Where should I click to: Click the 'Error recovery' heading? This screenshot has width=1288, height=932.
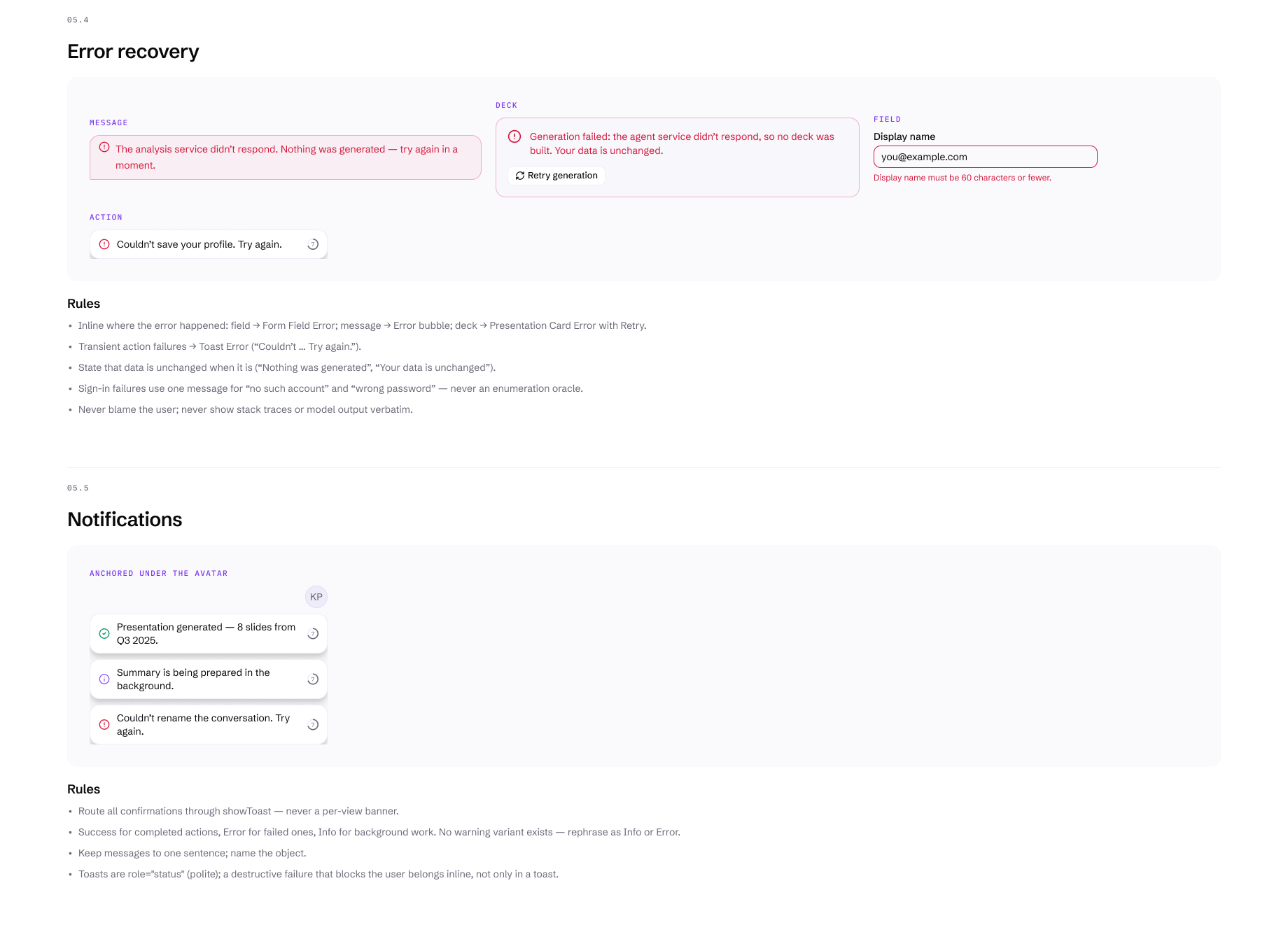point(133,52)
